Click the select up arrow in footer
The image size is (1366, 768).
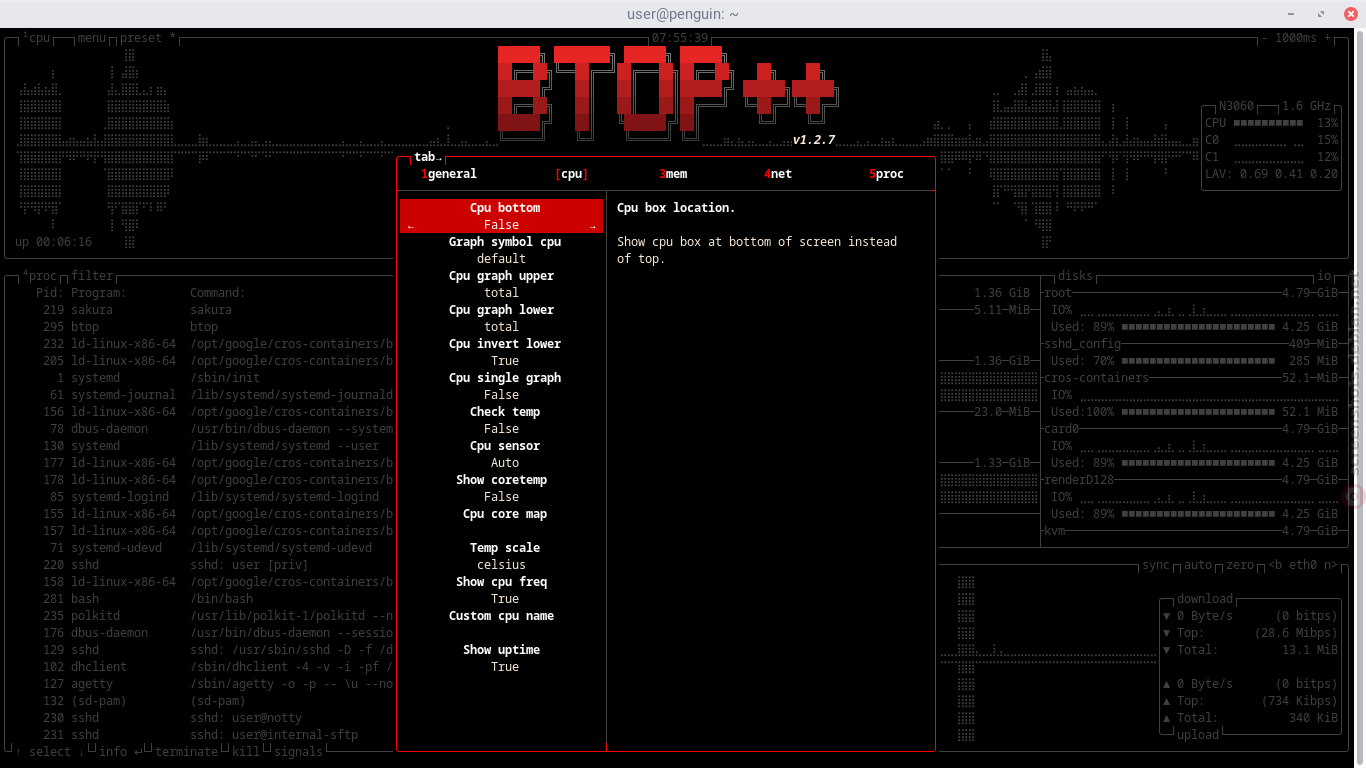[x=19, y=752]
